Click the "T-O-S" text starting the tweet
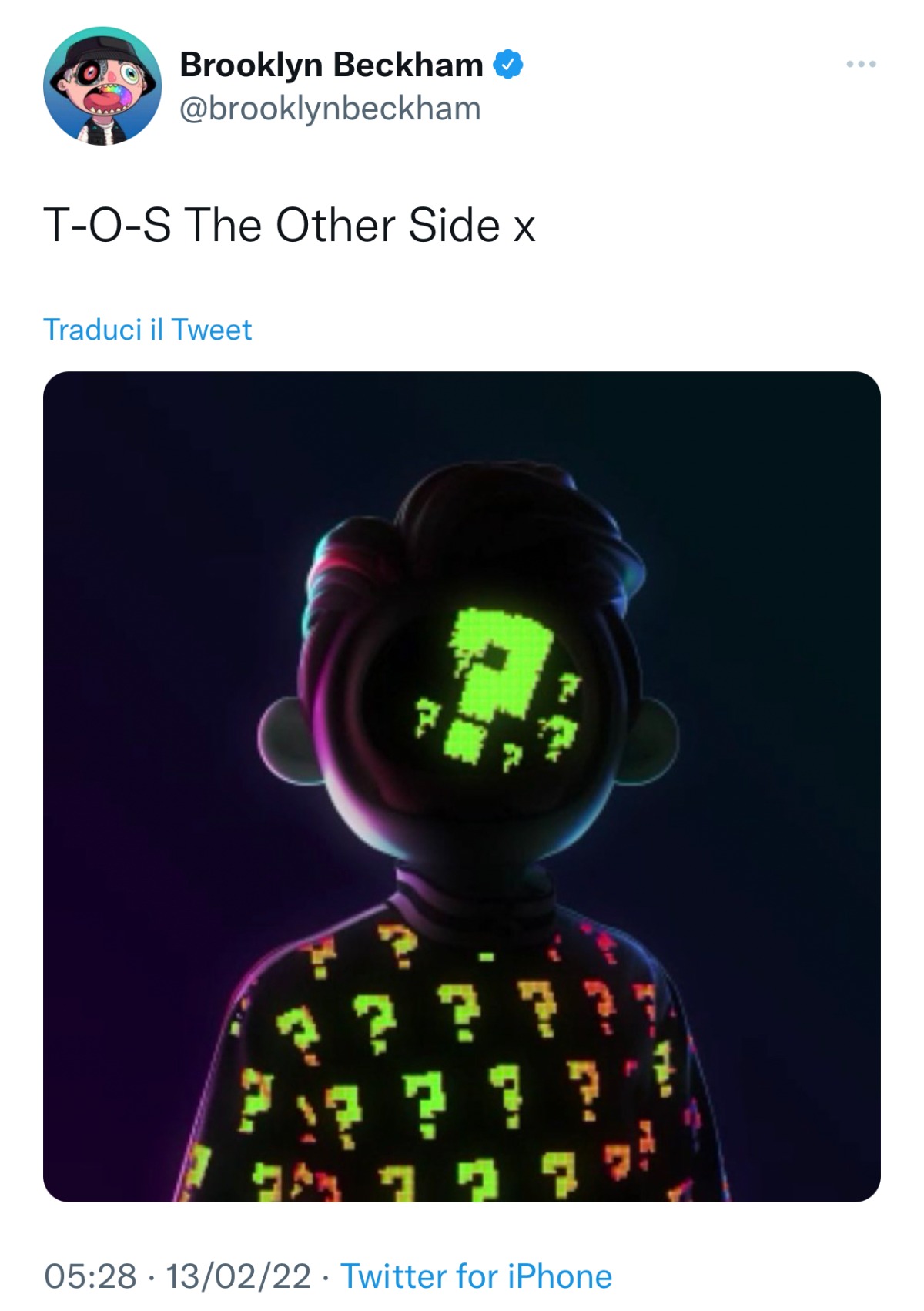This screenshot has width=924, height=1311. [108, 226]
